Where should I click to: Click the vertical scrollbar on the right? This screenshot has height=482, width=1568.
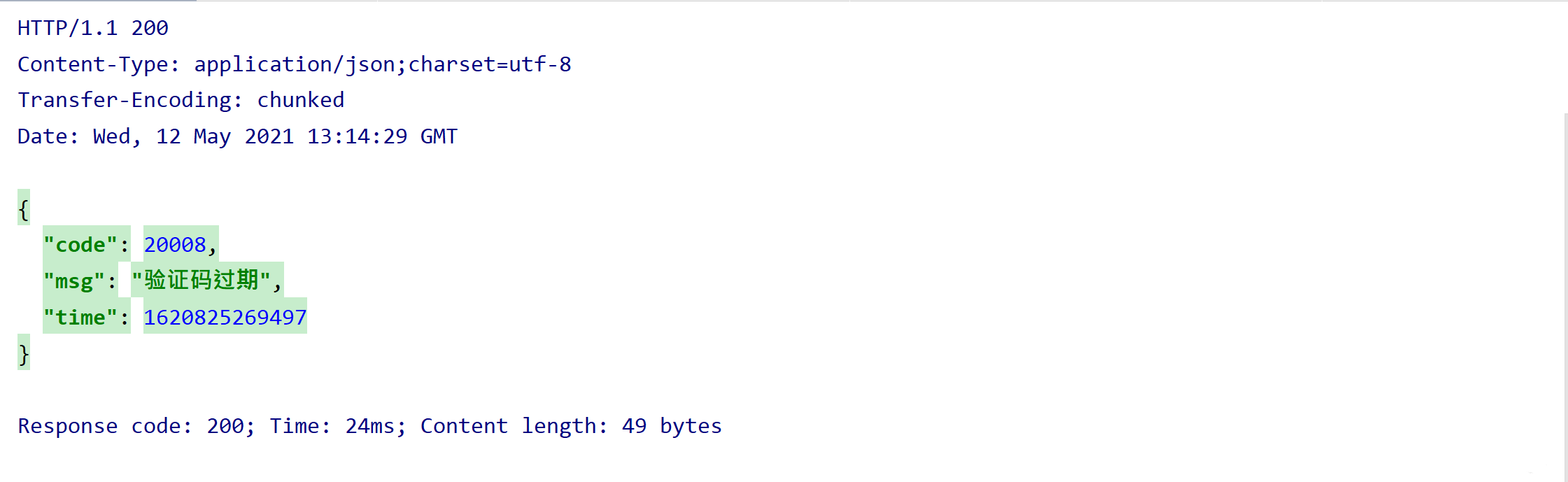(1565, 294)
